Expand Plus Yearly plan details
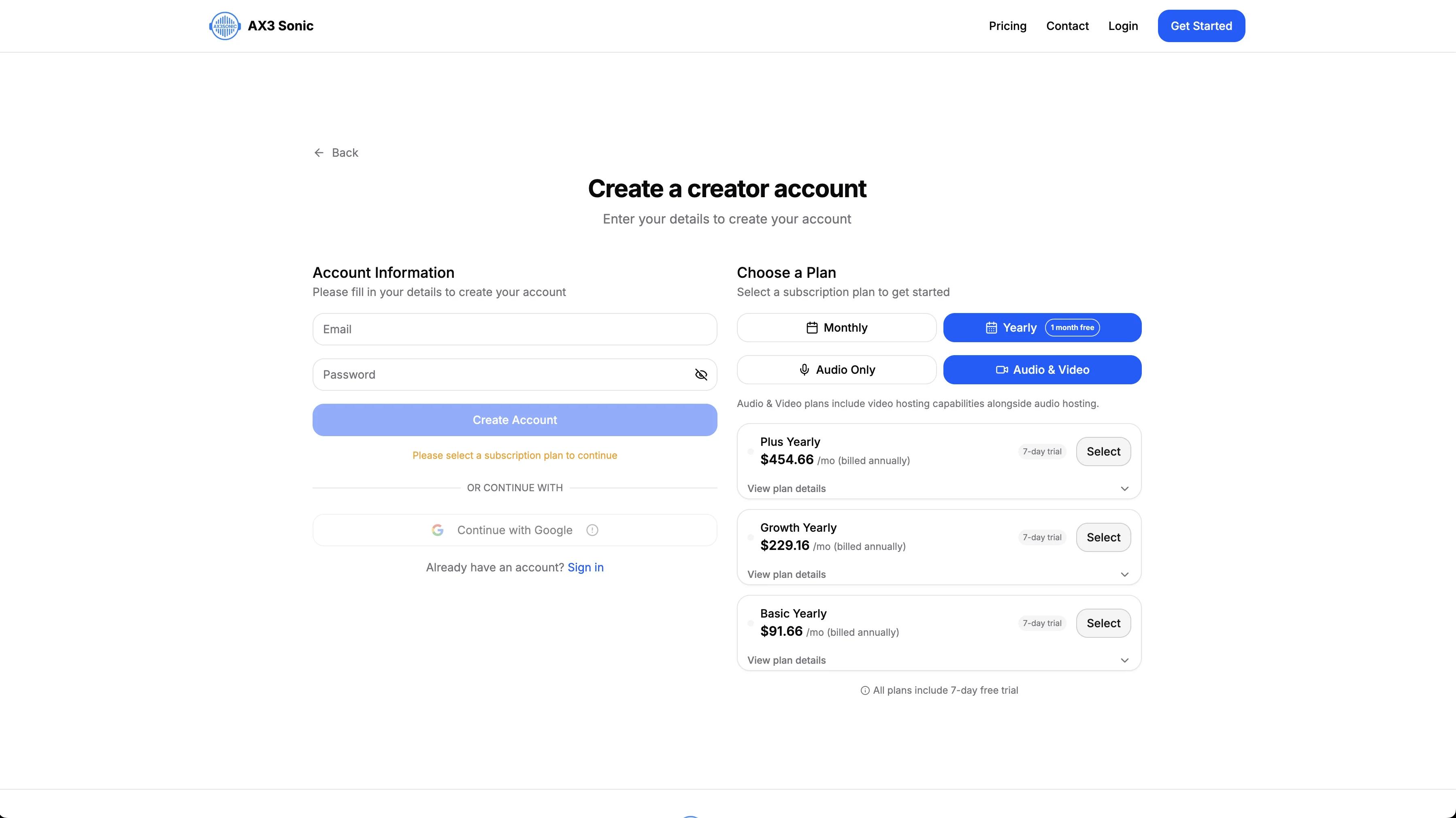The width and height of the screenshot is (1456, 818). pos(938,488)
